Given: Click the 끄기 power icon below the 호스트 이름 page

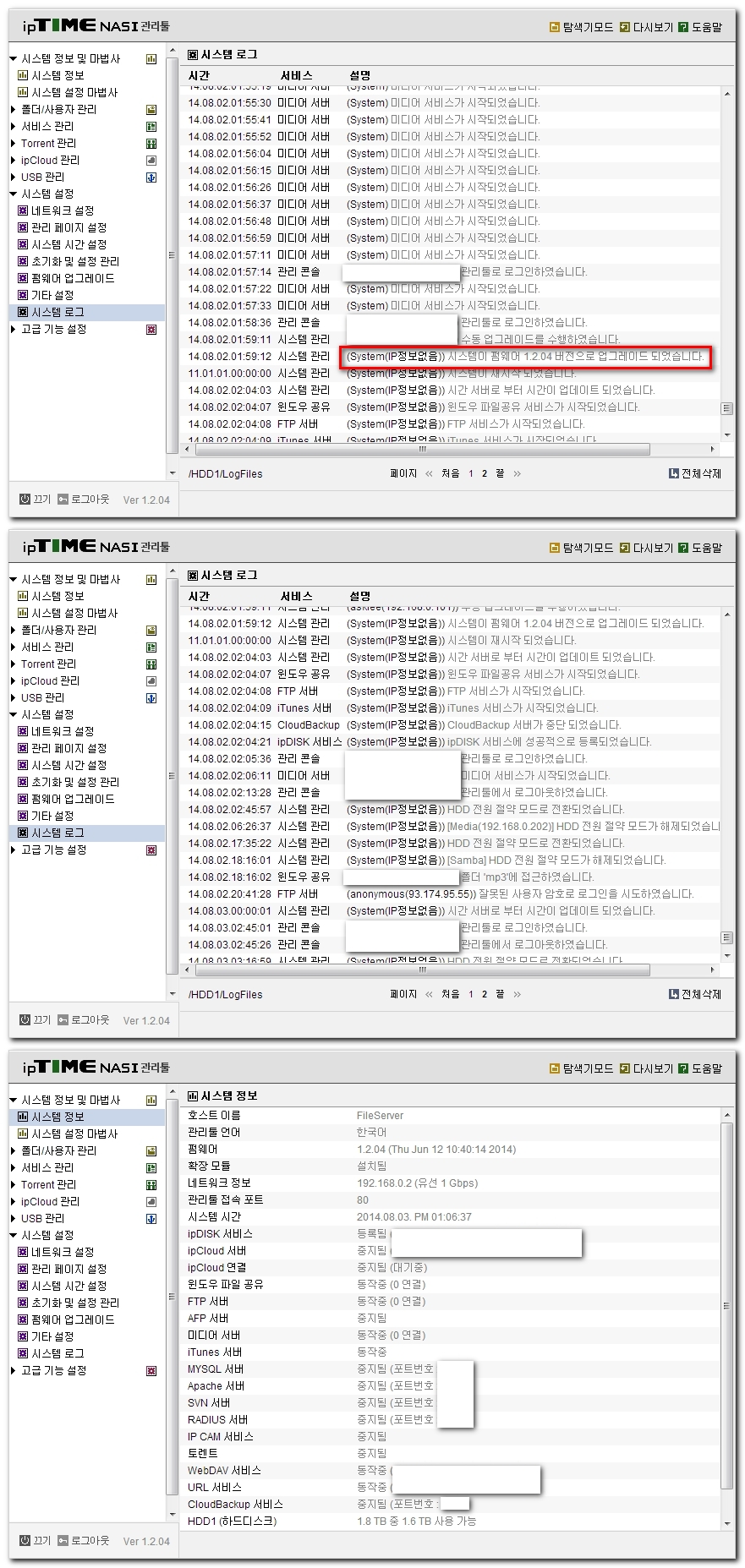Looking at the screenshot, I should pos(25,1540).
